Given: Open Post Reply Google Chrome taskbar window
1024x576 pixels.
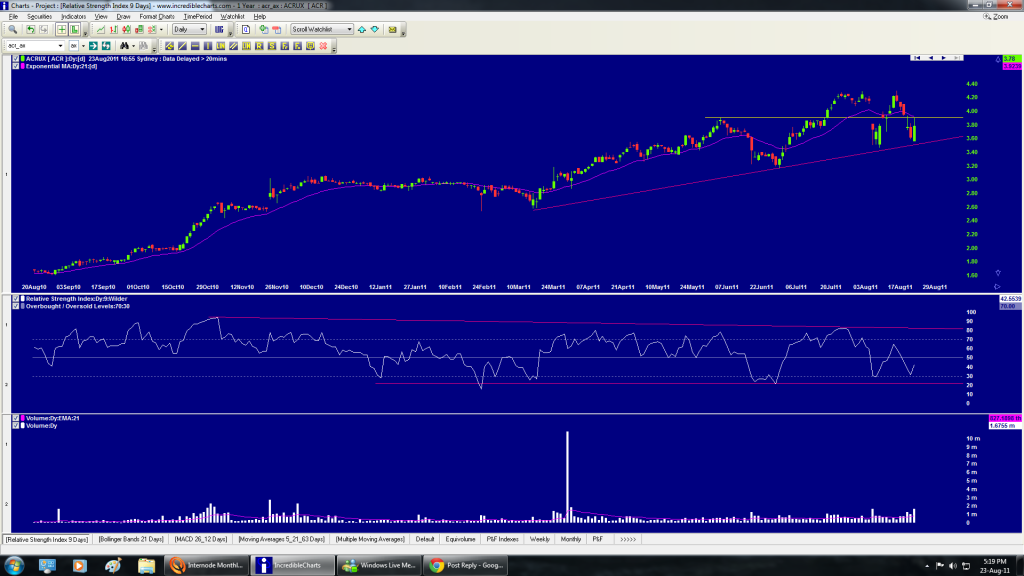Looking at the screenshot, I should 466,566.
